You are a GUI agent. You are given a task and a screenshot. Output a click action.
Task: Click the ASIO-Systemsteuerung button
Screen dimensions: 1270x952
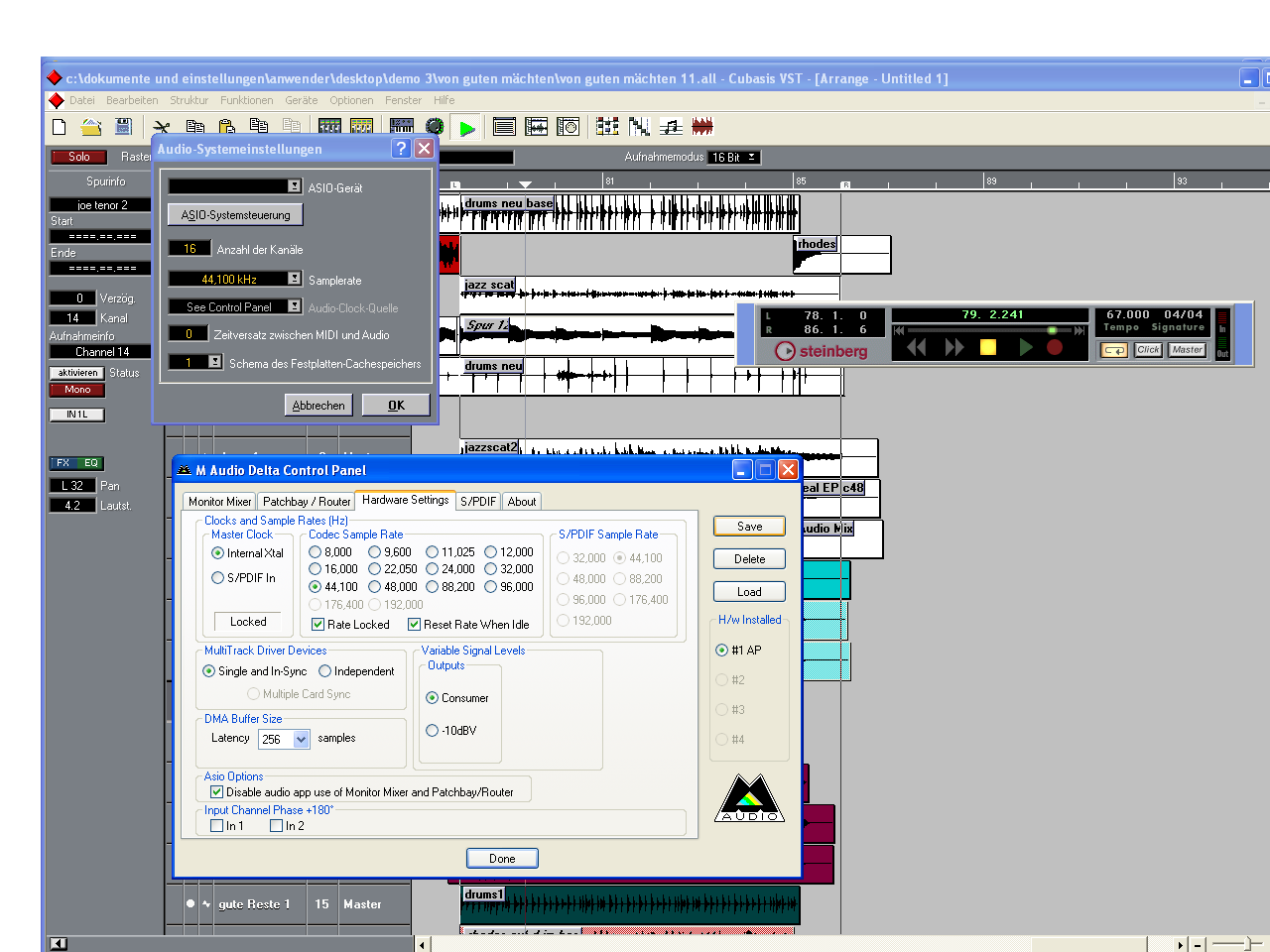click(235, 215)
